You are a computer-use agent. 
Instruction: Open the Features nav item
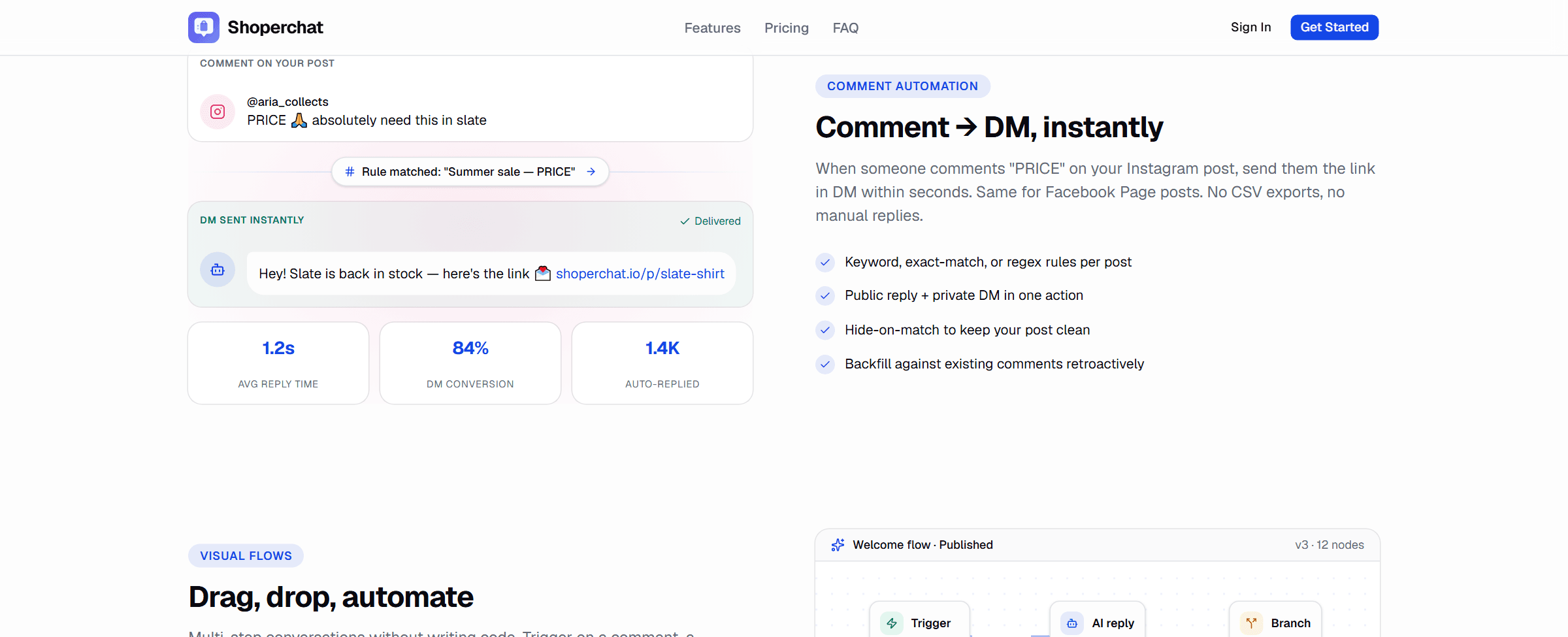[x=712, y=28]
